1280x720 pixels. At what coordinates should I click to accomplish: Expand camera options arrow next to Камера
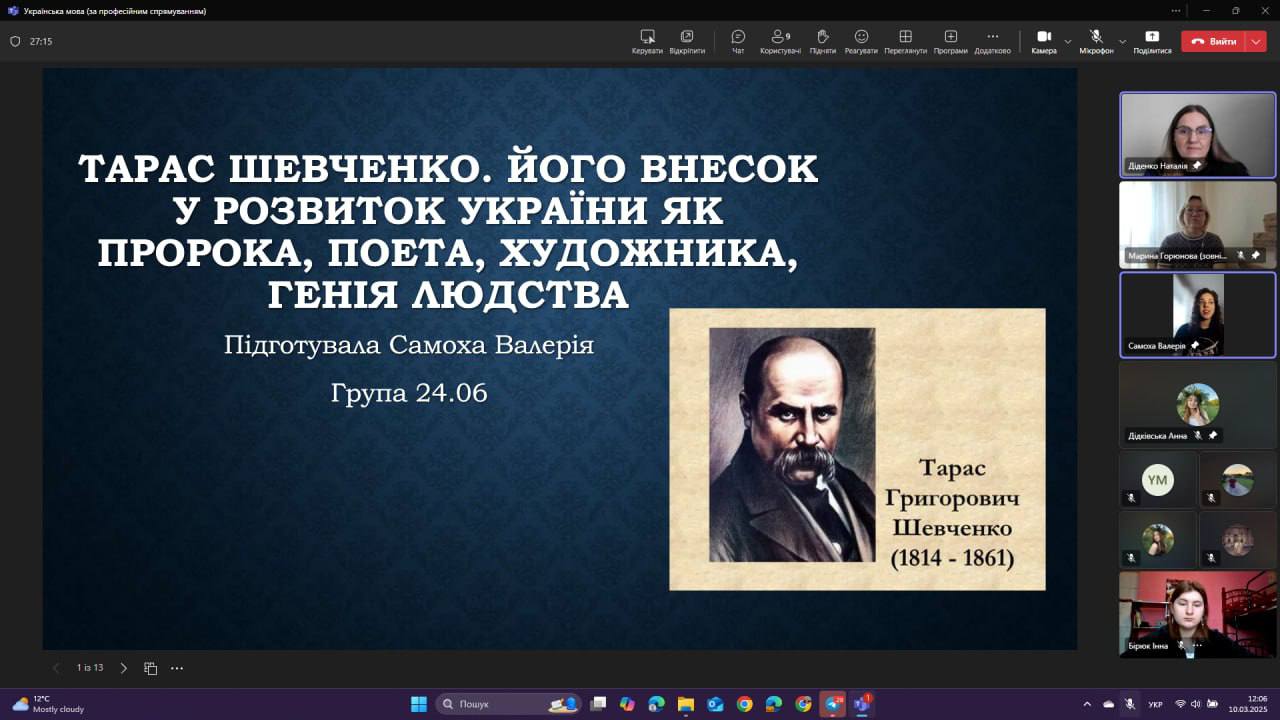pos(1068,42)
